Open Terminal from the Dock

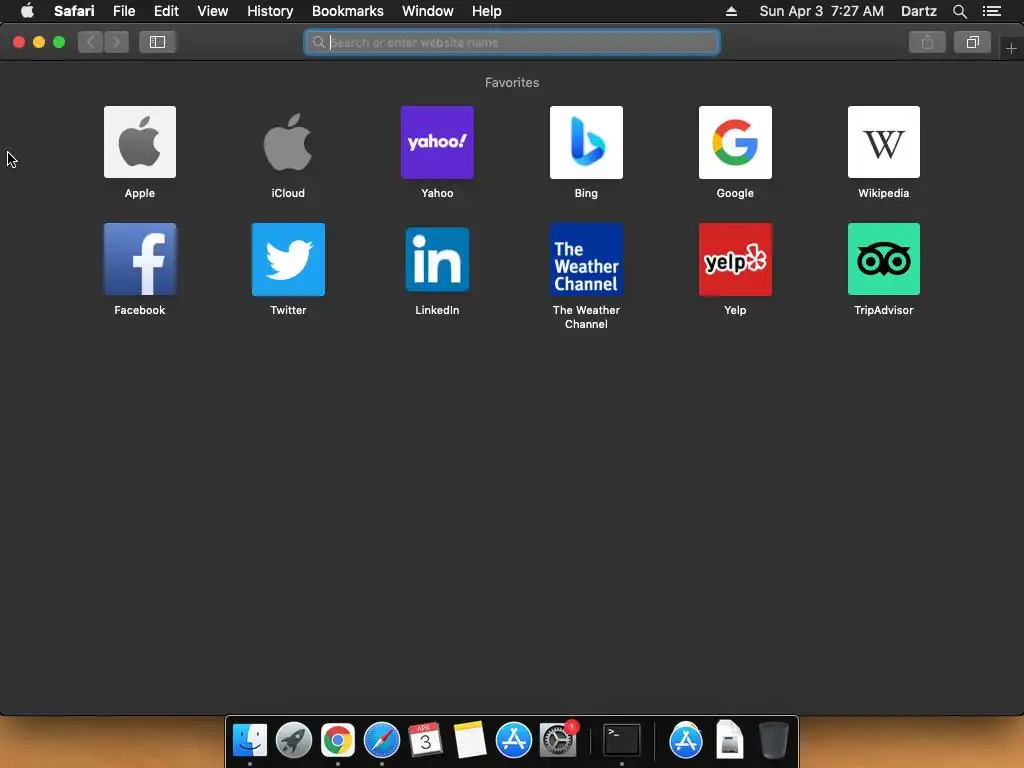[x=621, y=740]
